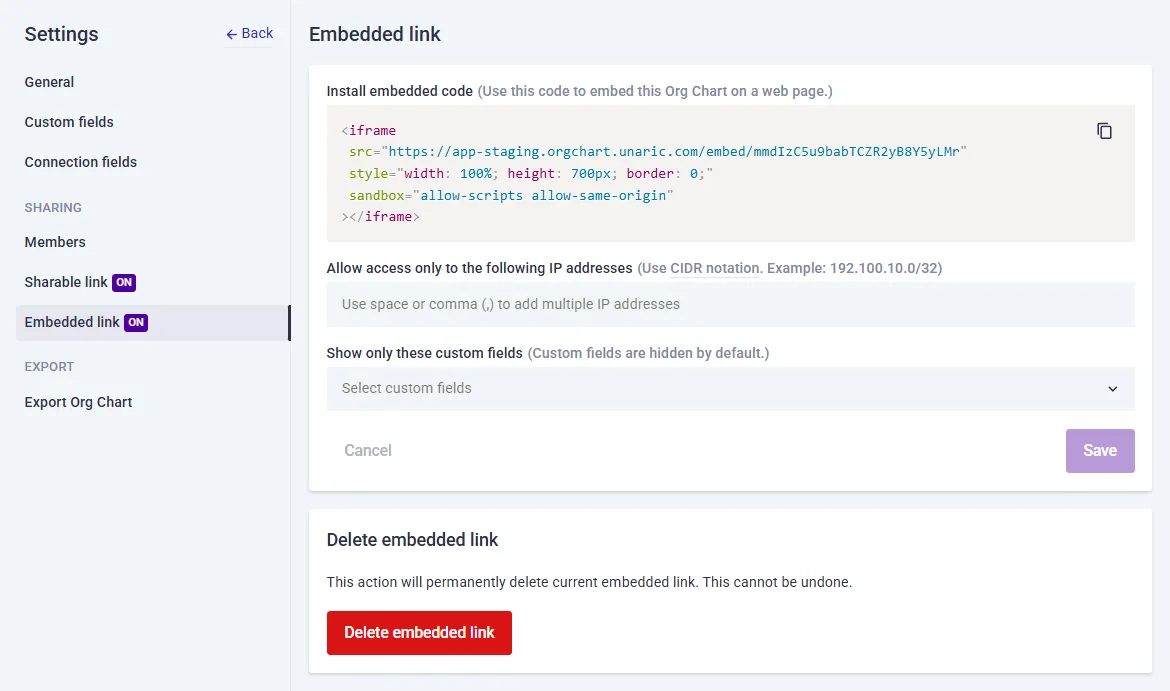Open Connection fields settings
The height and width of the screenshot is (691, 1170).
[81, 162]
